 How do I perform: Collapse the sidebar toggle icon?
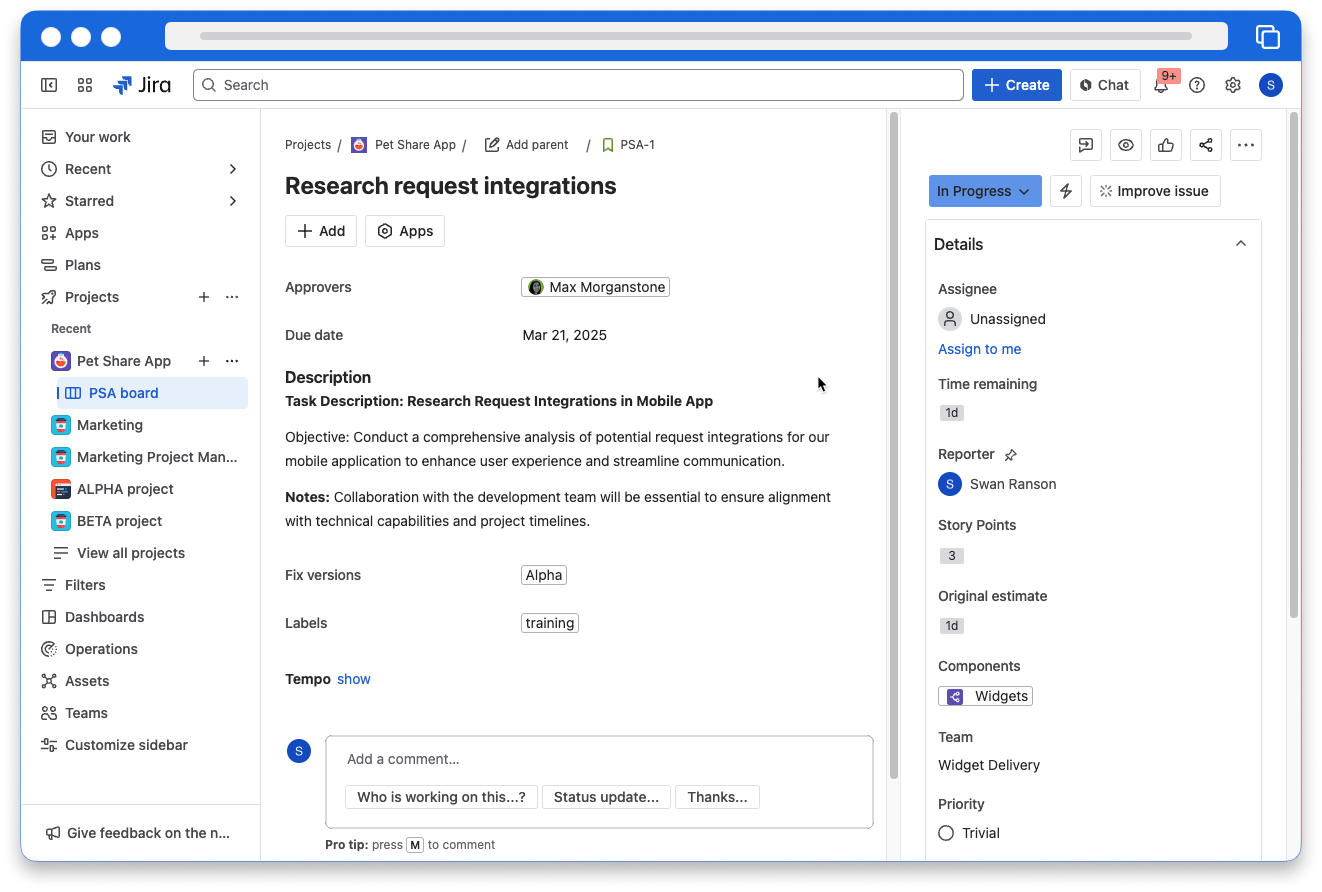click(x=49, y=85)
